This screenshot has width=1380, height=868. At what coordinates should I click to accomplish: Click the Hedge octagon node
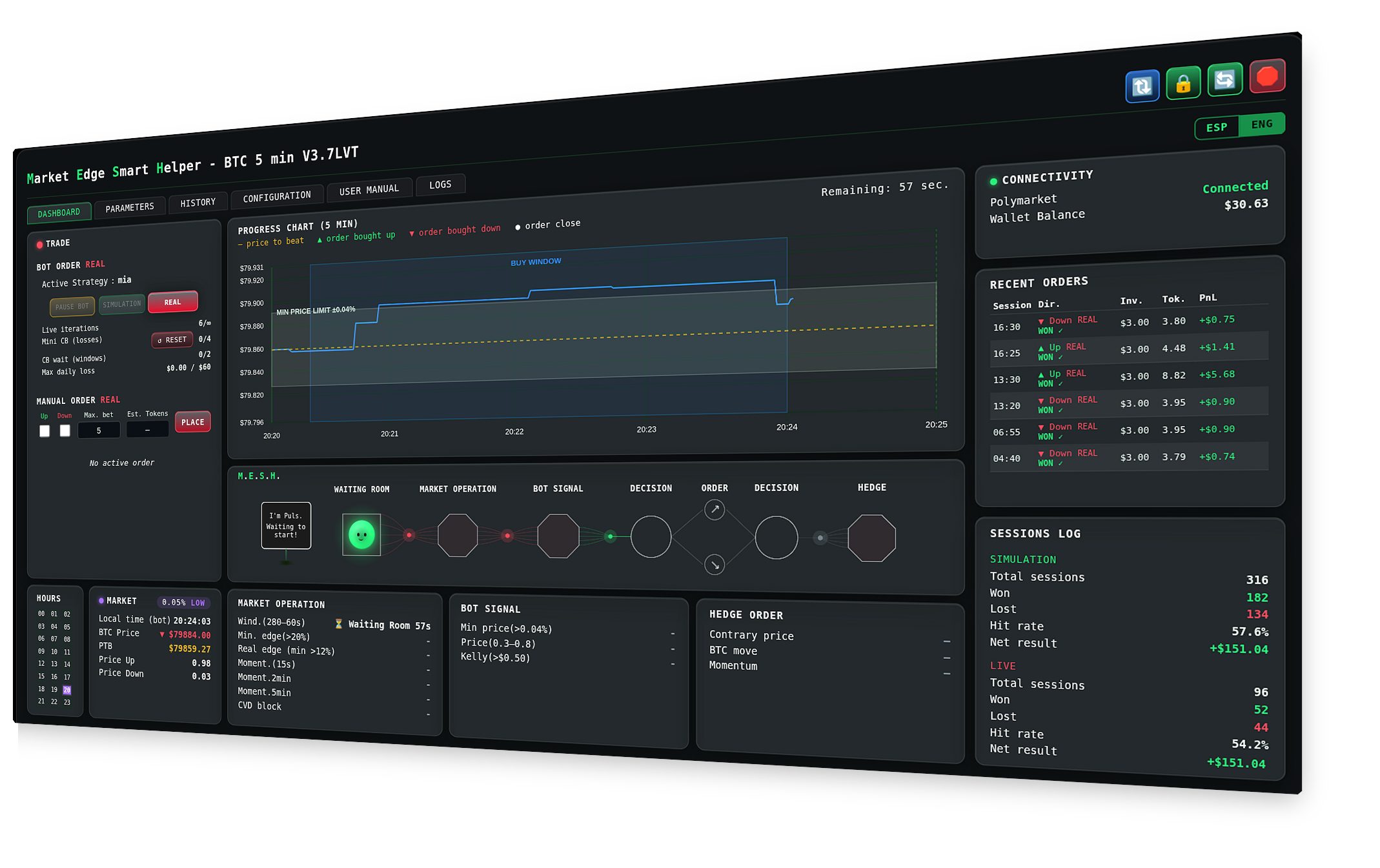click(x=871, y=538)
